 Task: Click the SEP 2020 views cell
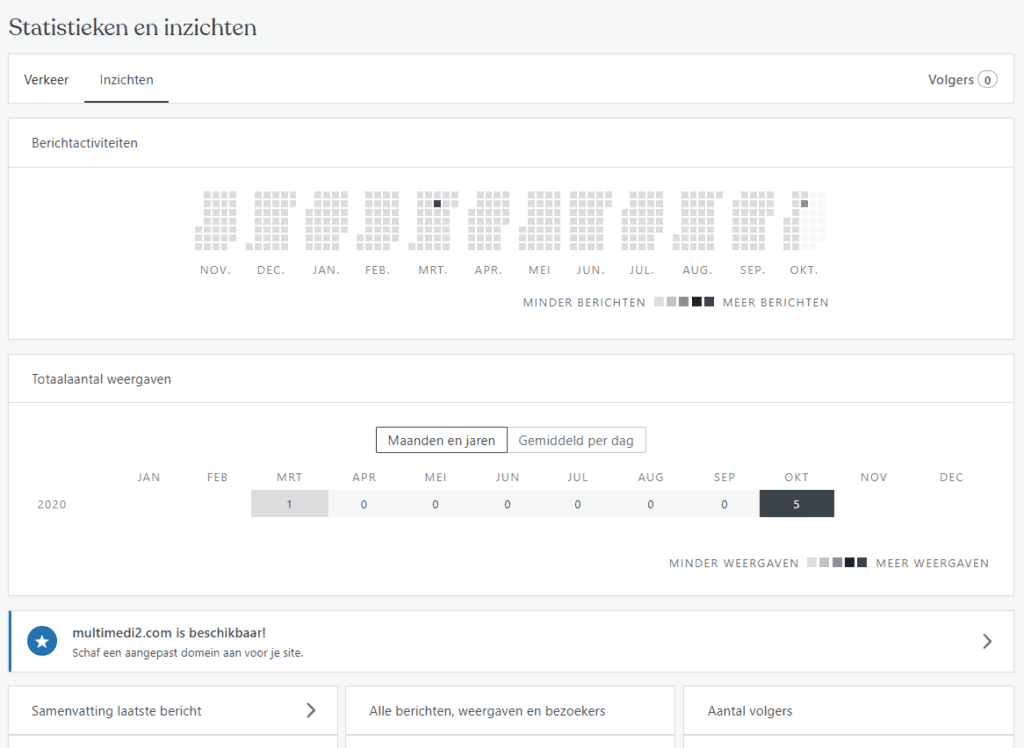pos(724,504)
